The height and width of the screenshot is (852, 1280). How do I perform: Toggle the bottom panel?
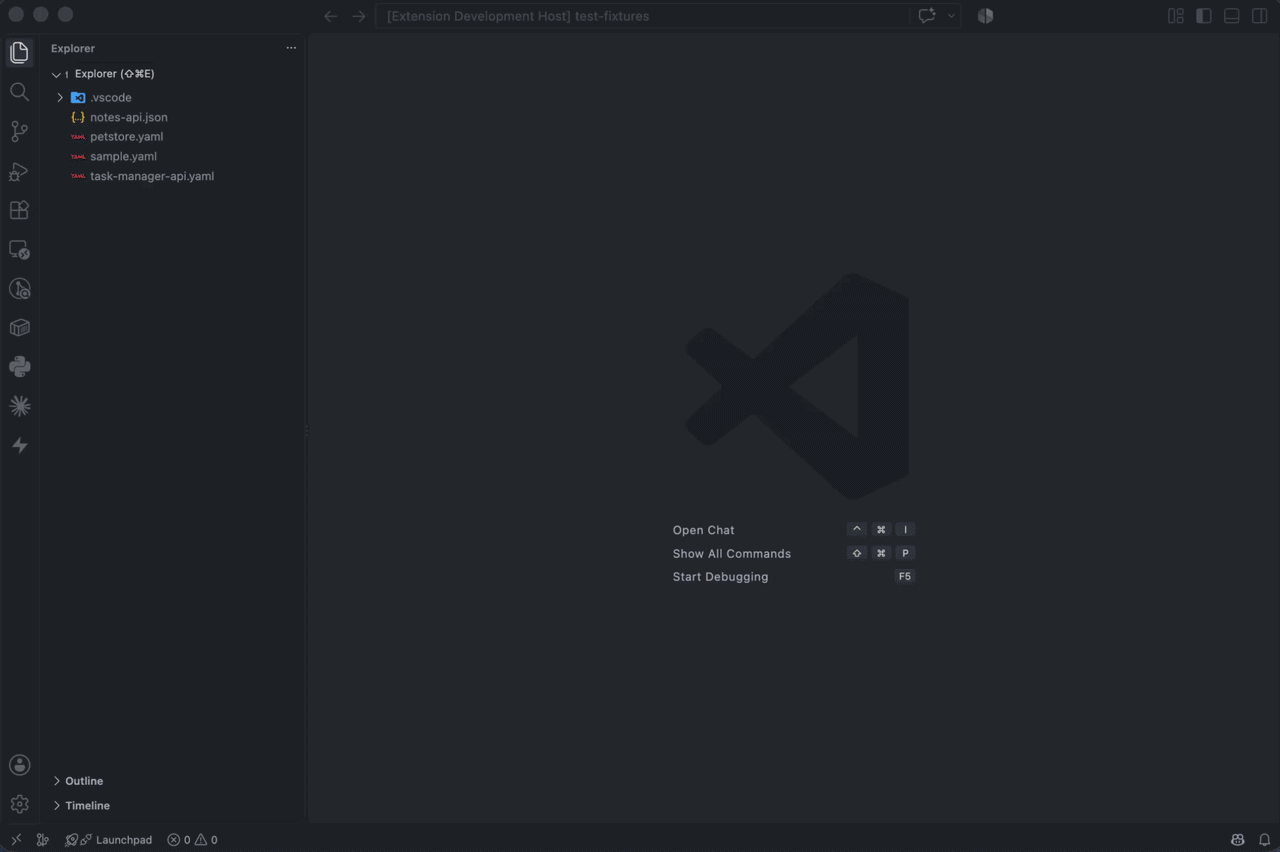pyautogui.click(x=1232, y=16)
